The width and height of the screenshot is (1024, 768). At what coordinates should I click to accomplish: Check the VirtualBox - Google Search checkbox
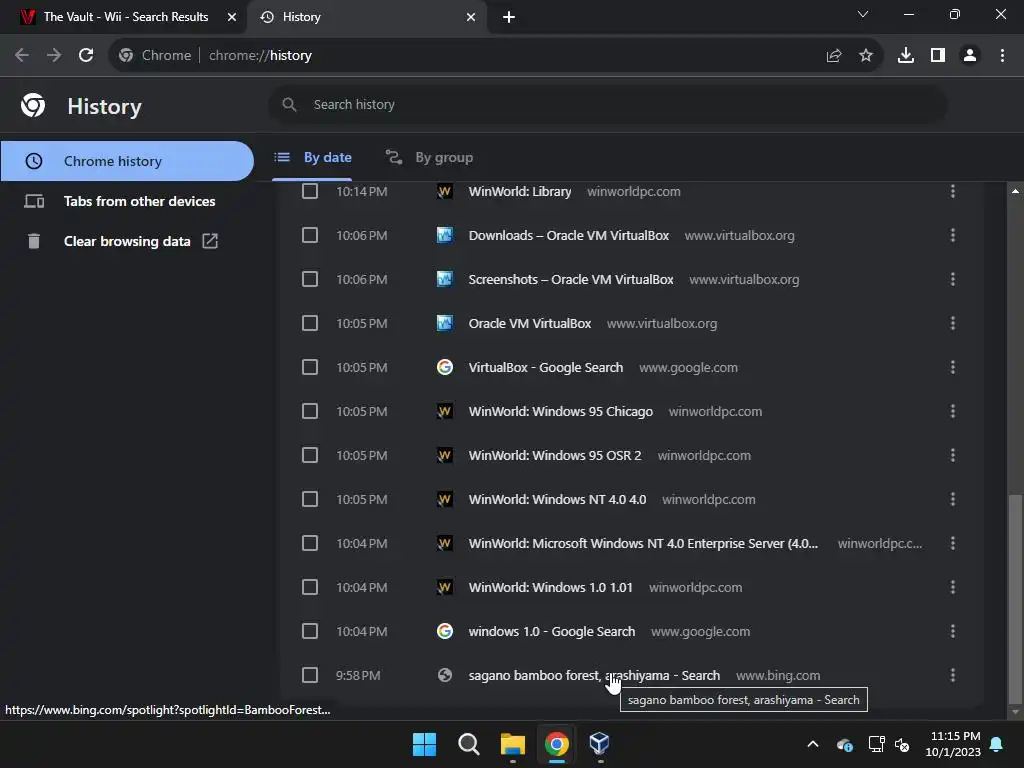pyautogui.click(x=310, y=367)
